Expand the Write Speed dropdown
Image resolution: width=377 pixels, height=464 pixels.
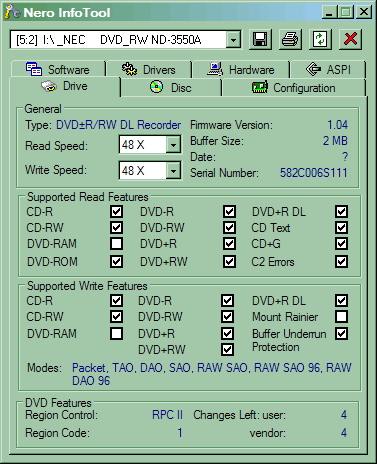(x=173, y=171)
